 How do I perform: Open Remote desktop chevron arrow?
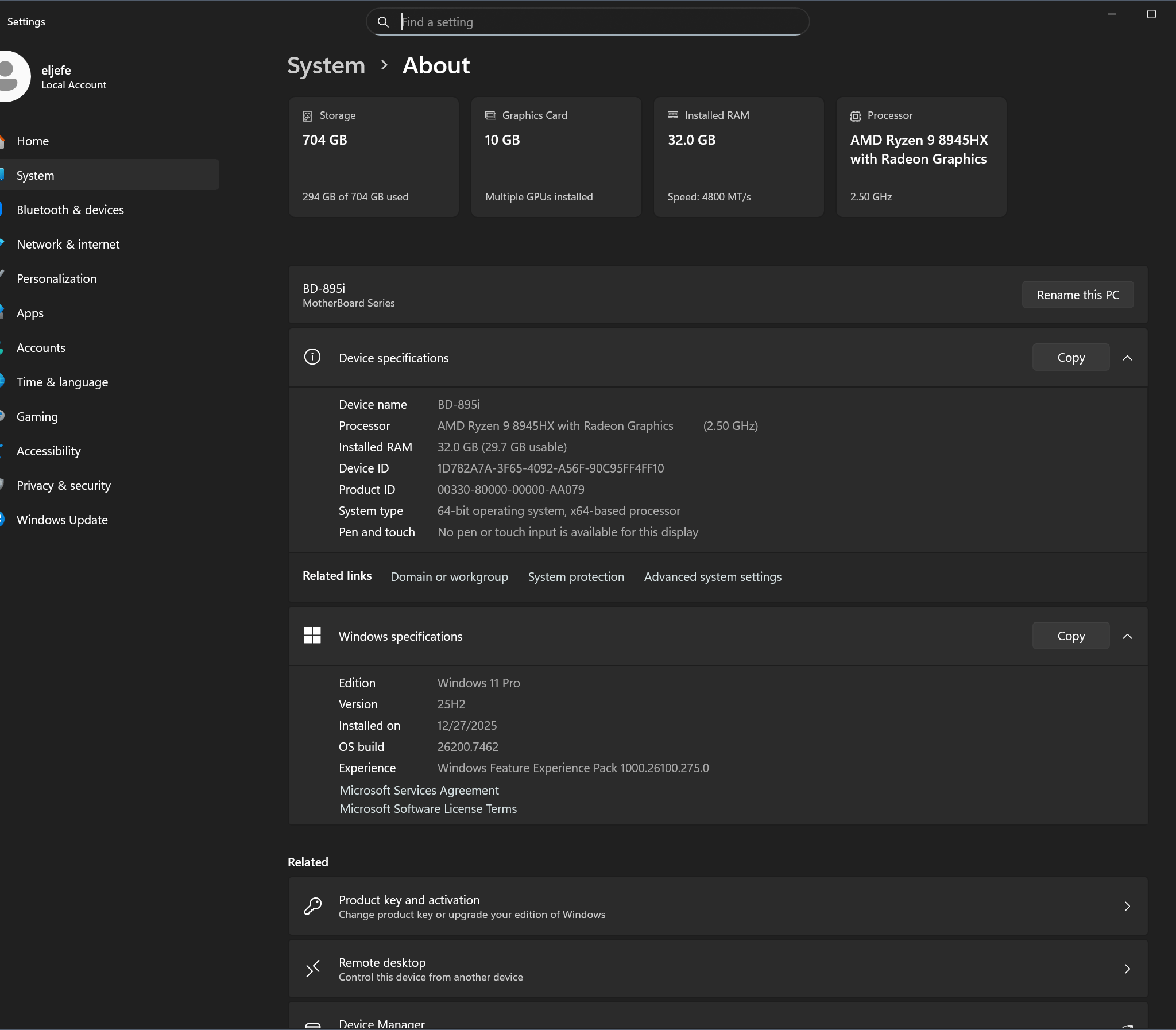click(1127, 969)
